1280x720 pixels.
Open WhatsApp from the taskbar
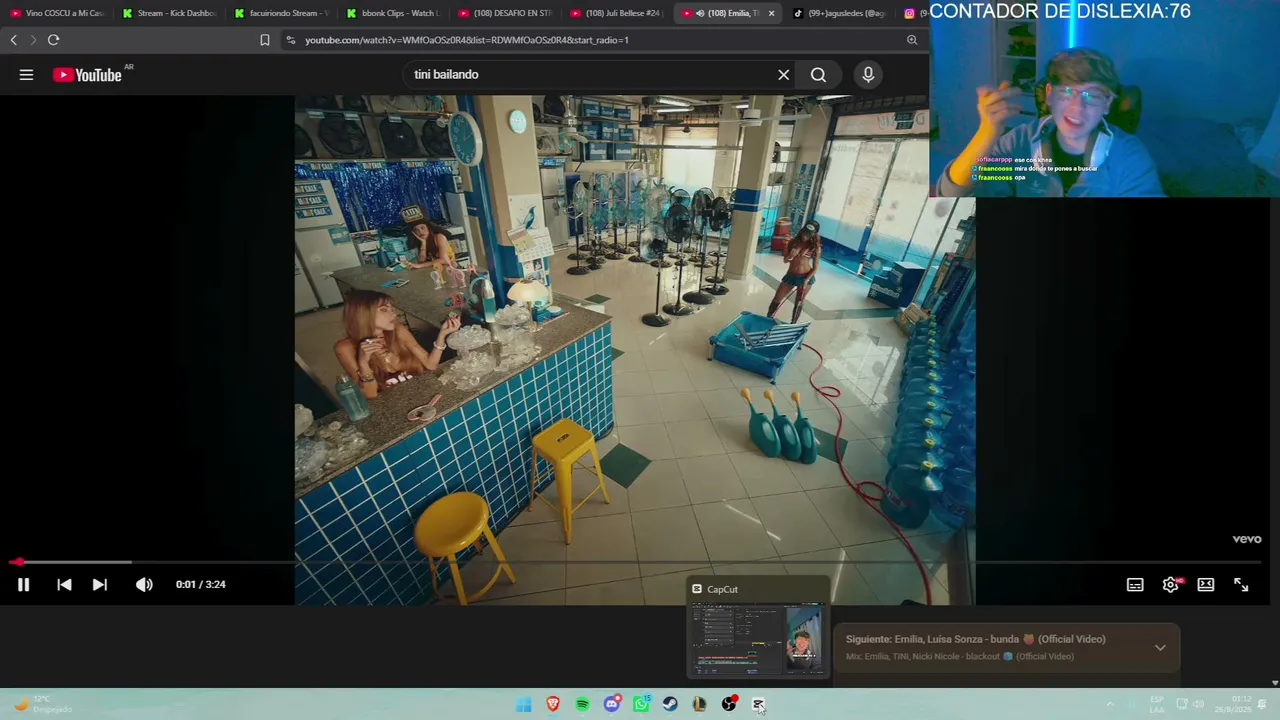pyautogui.click(x=641, y=705)
